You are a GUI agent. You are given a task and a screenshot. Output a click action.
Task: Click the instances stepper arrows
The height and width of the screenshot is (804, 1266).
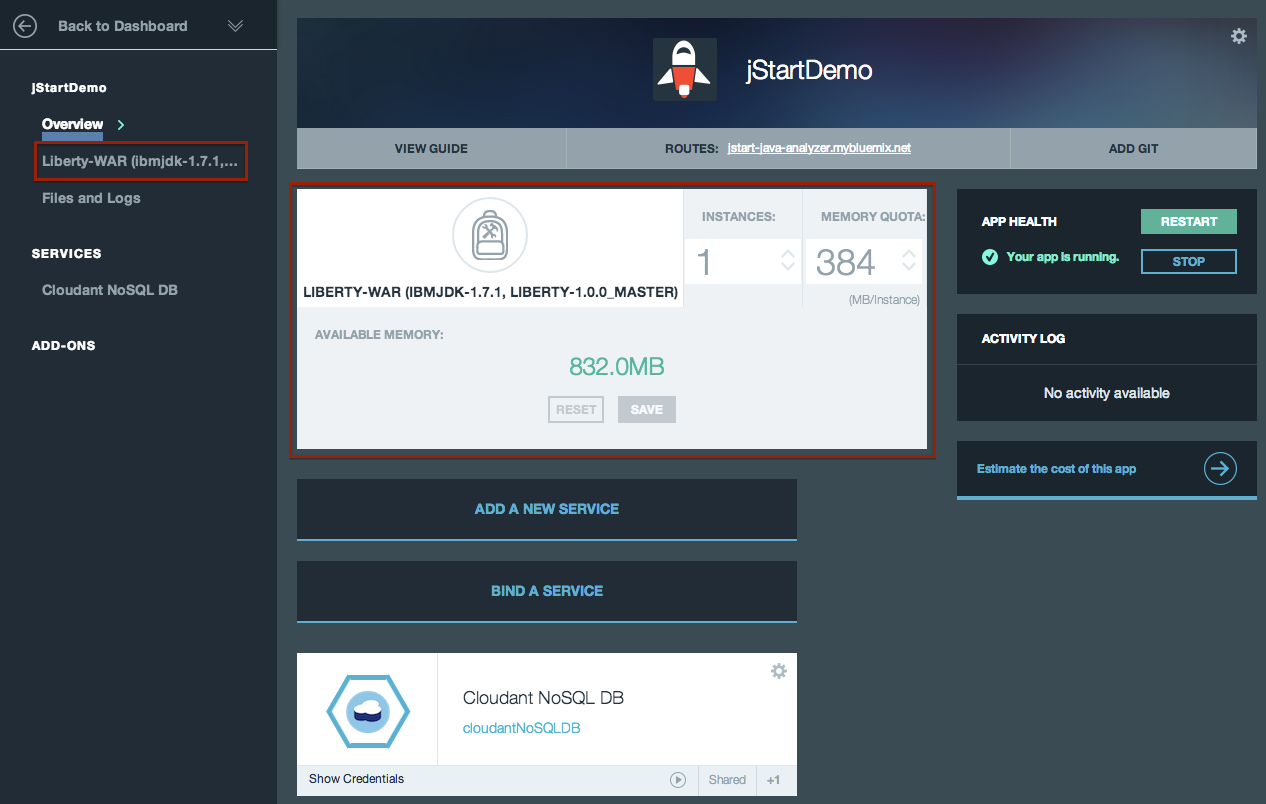[x=788, y=261]
